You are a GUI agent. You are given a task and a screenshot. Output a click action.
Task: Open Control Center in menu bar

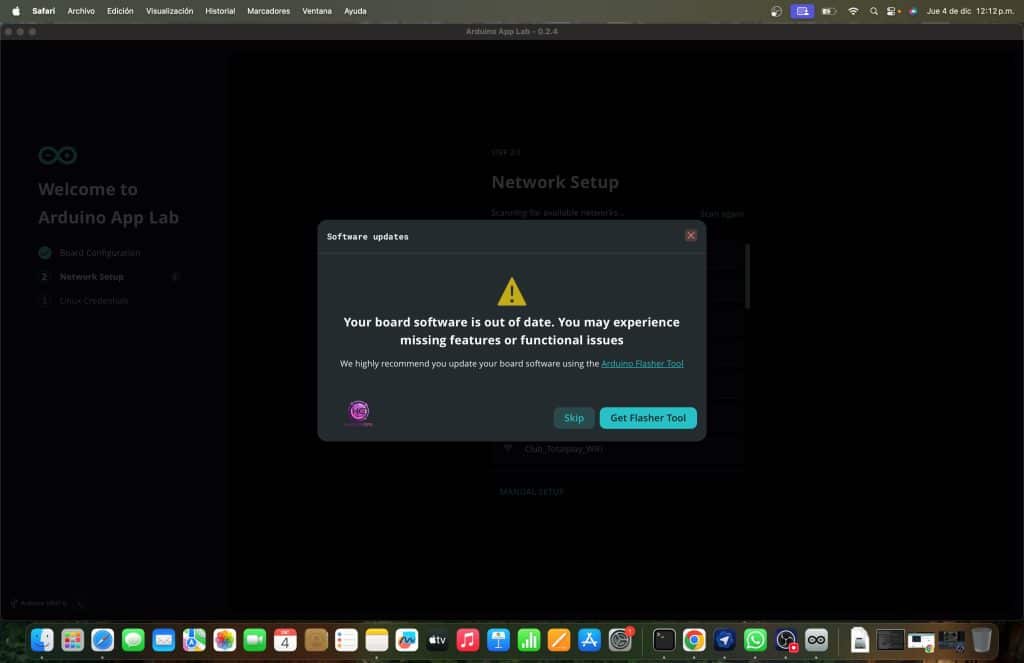pyautogui.click(x=893, y=11)
